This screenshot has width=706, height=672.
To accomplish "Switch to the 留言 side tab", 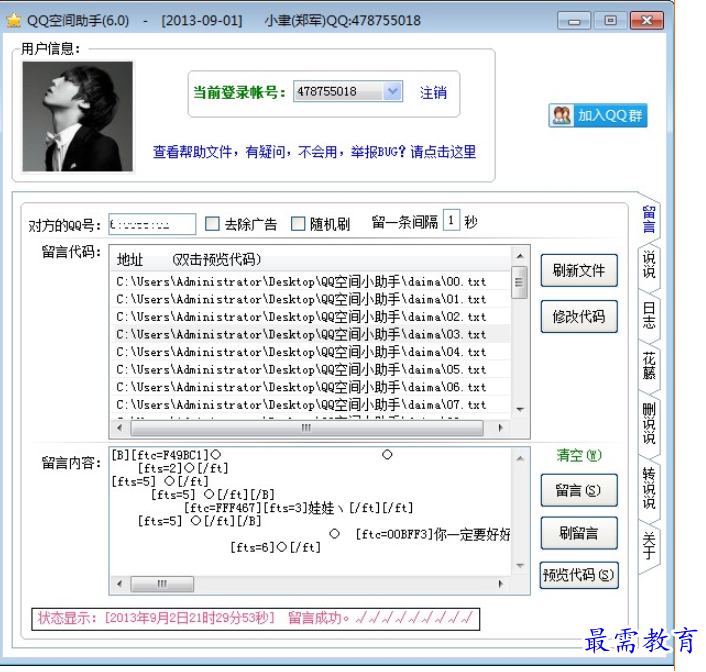I will tap(649, 220).
